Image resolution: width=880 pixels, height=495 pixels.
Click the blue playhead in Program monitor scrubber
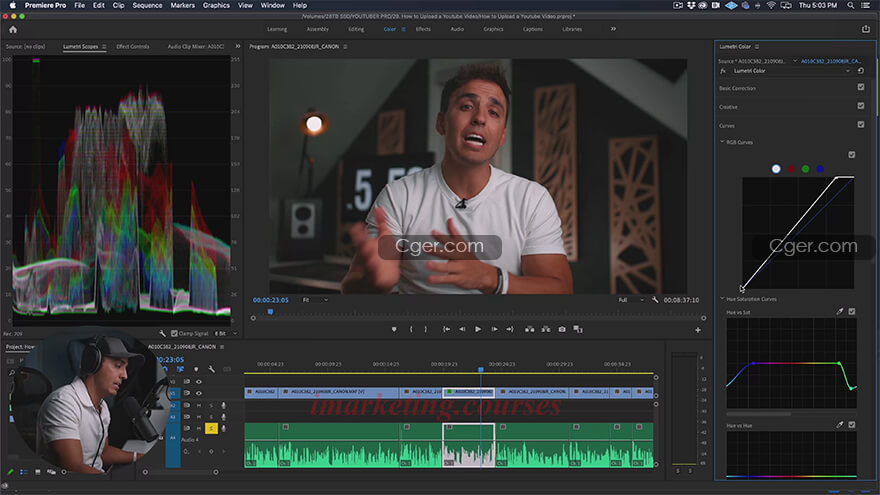click(x=270, y=311)
